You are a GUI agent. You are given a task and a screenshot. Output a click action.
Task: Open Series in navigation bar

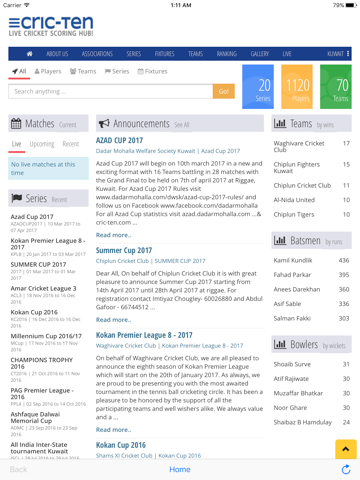[134, 54]
